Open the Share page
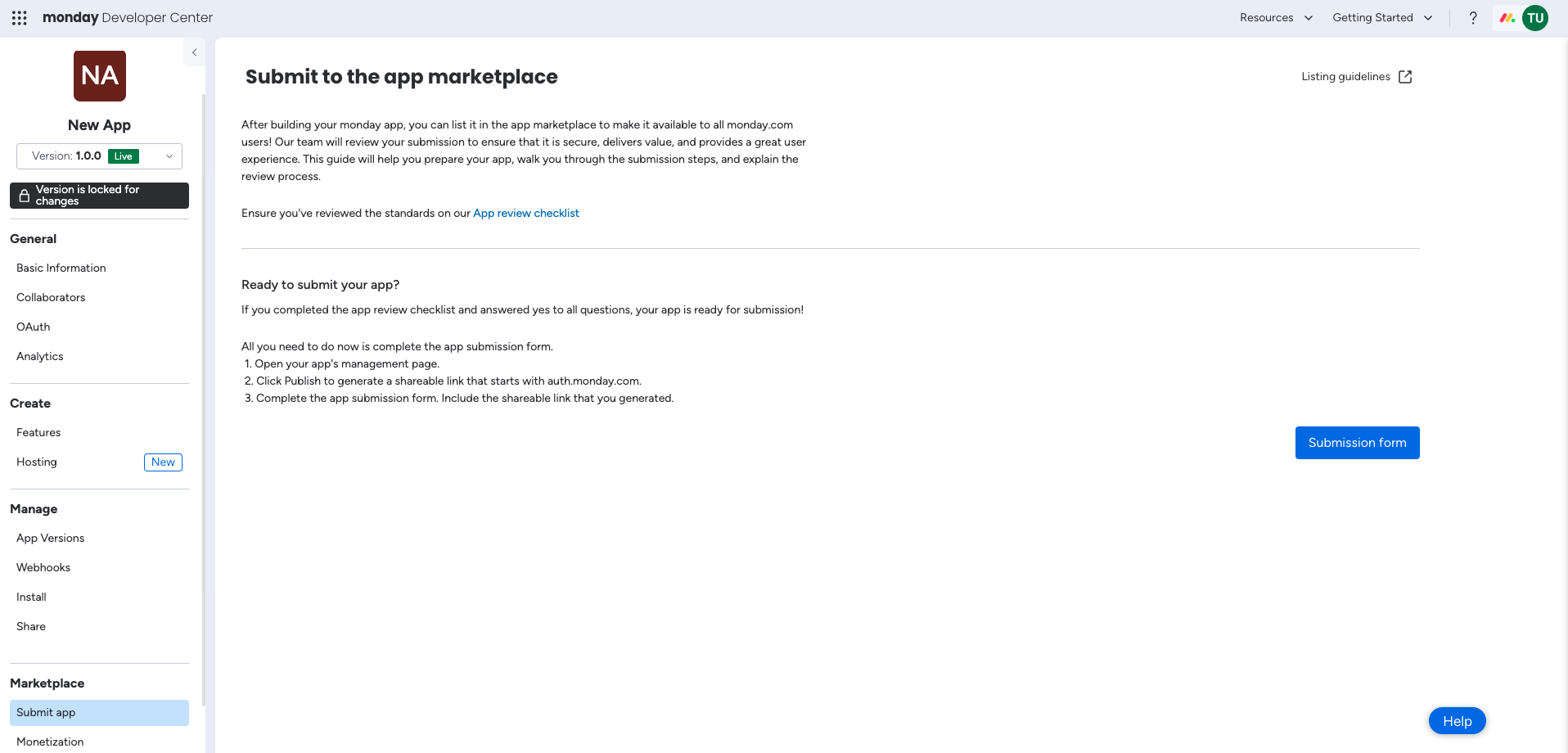1568x753 pixels. tap(99, 627)
